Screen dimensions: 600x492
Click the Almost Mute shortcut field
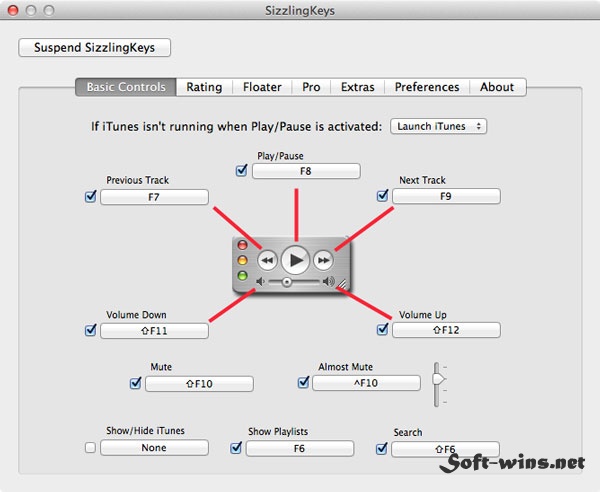click(366, 383)
